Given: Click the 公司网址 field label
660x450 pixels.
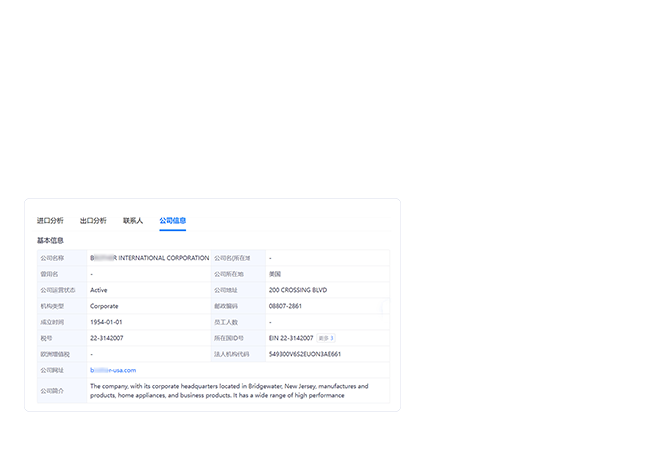Looking at the screenshot, I should pos(52,370).
